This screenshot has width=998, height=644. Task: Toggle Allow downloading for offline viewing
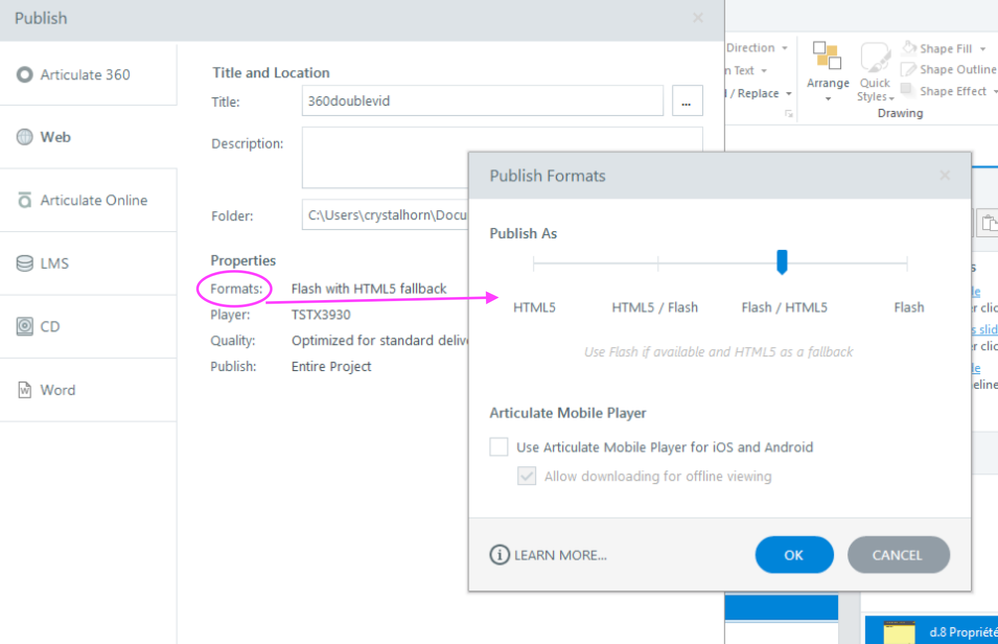(527, 476)
